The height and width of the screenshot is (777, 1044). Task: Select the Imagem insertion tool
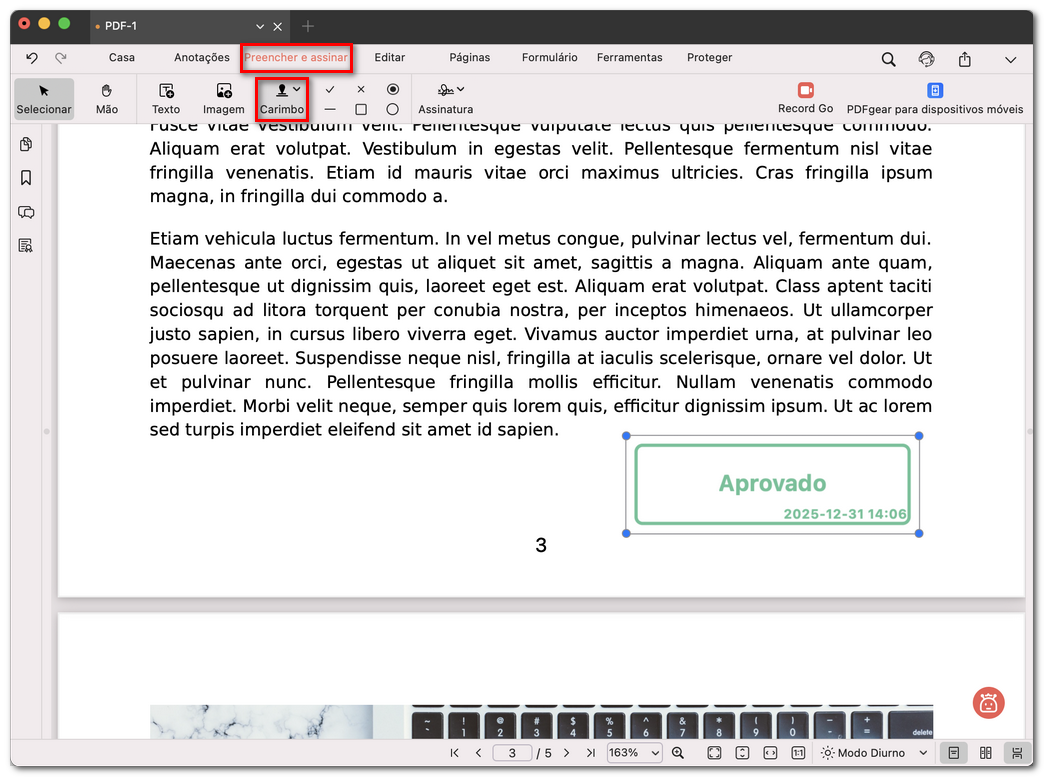[x=223, y=99]
